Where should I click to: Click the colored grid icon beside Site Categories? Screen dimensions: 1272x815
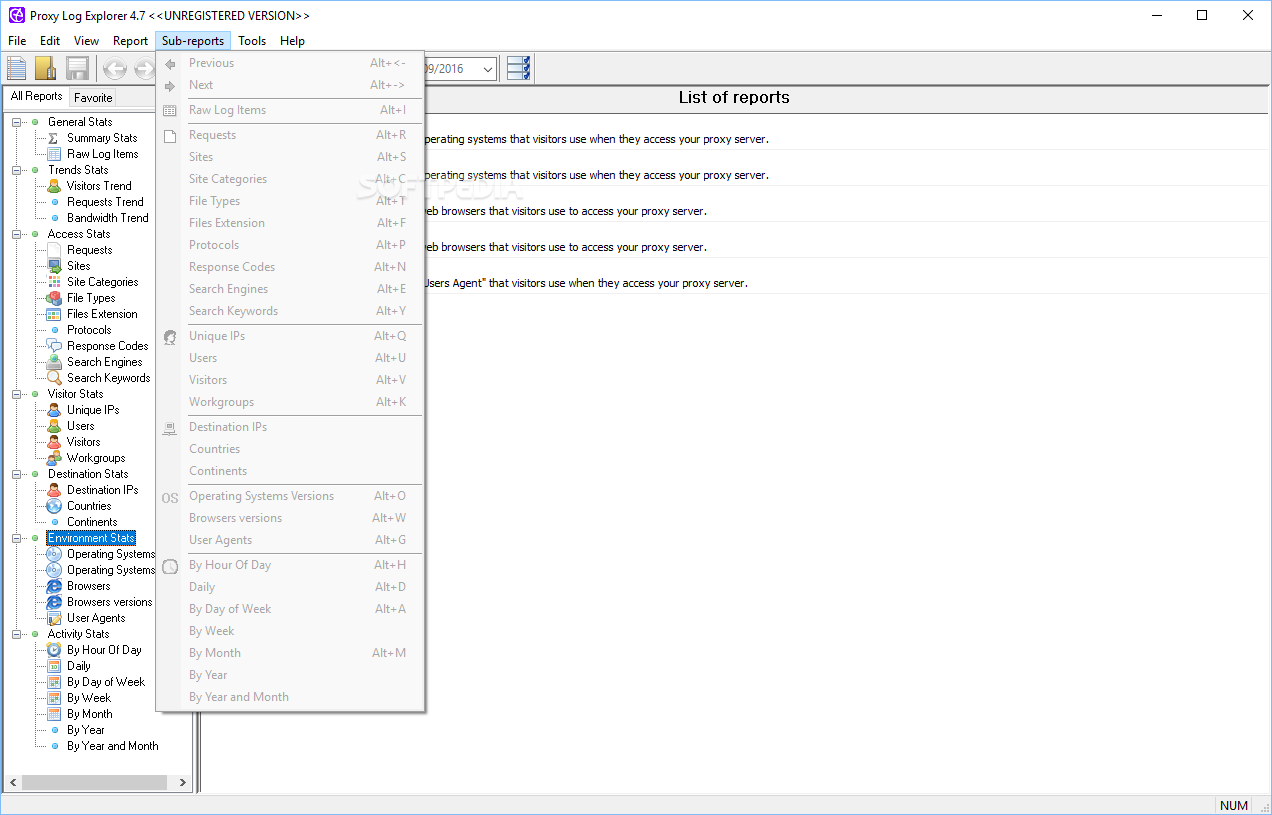click(x=54, y=282)
